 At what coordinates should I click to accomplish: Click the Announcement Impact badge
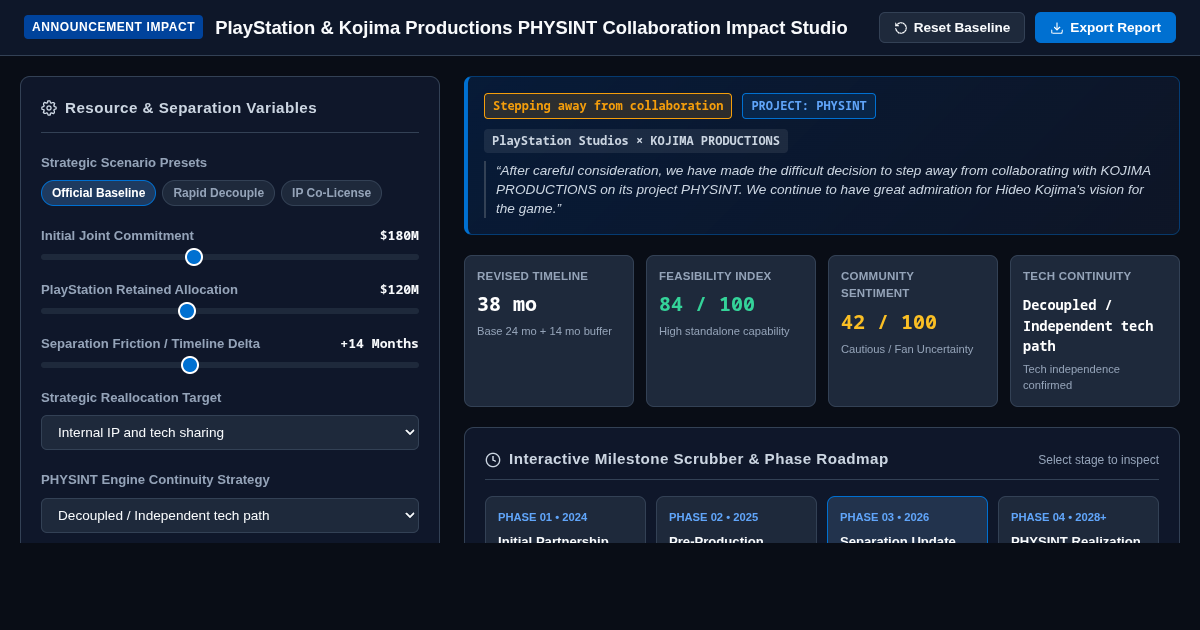[113, 27]
